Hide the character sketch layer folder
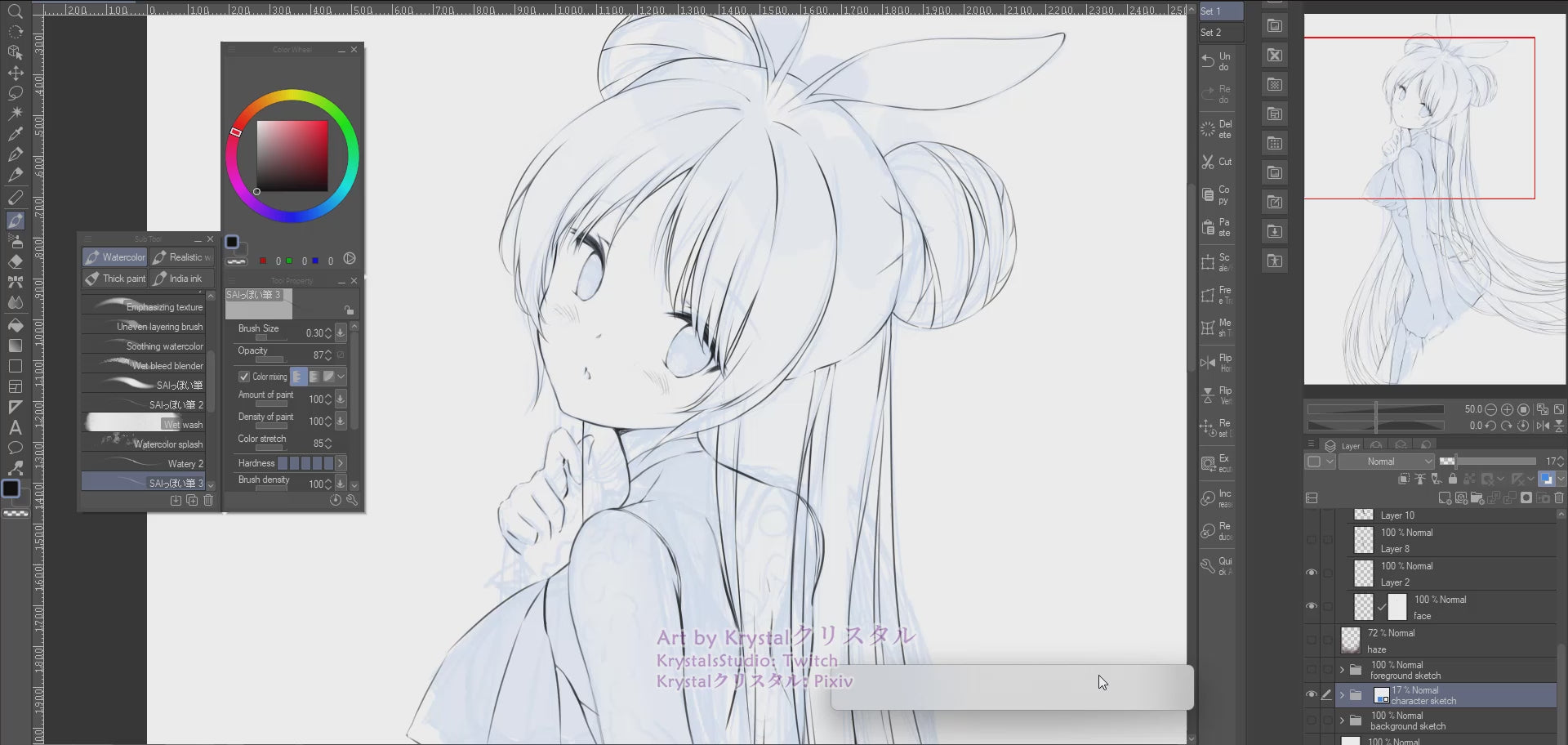 [1312, 695]
